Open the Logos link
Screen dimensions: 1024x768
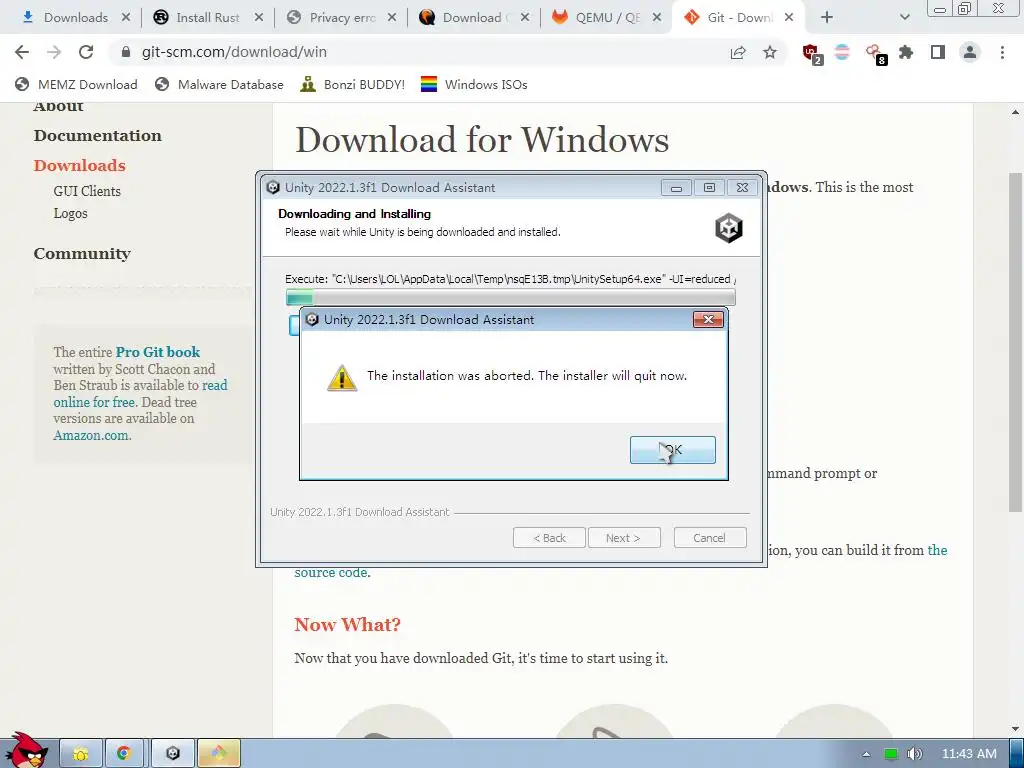pyautogui.click(x=71, y=213)
